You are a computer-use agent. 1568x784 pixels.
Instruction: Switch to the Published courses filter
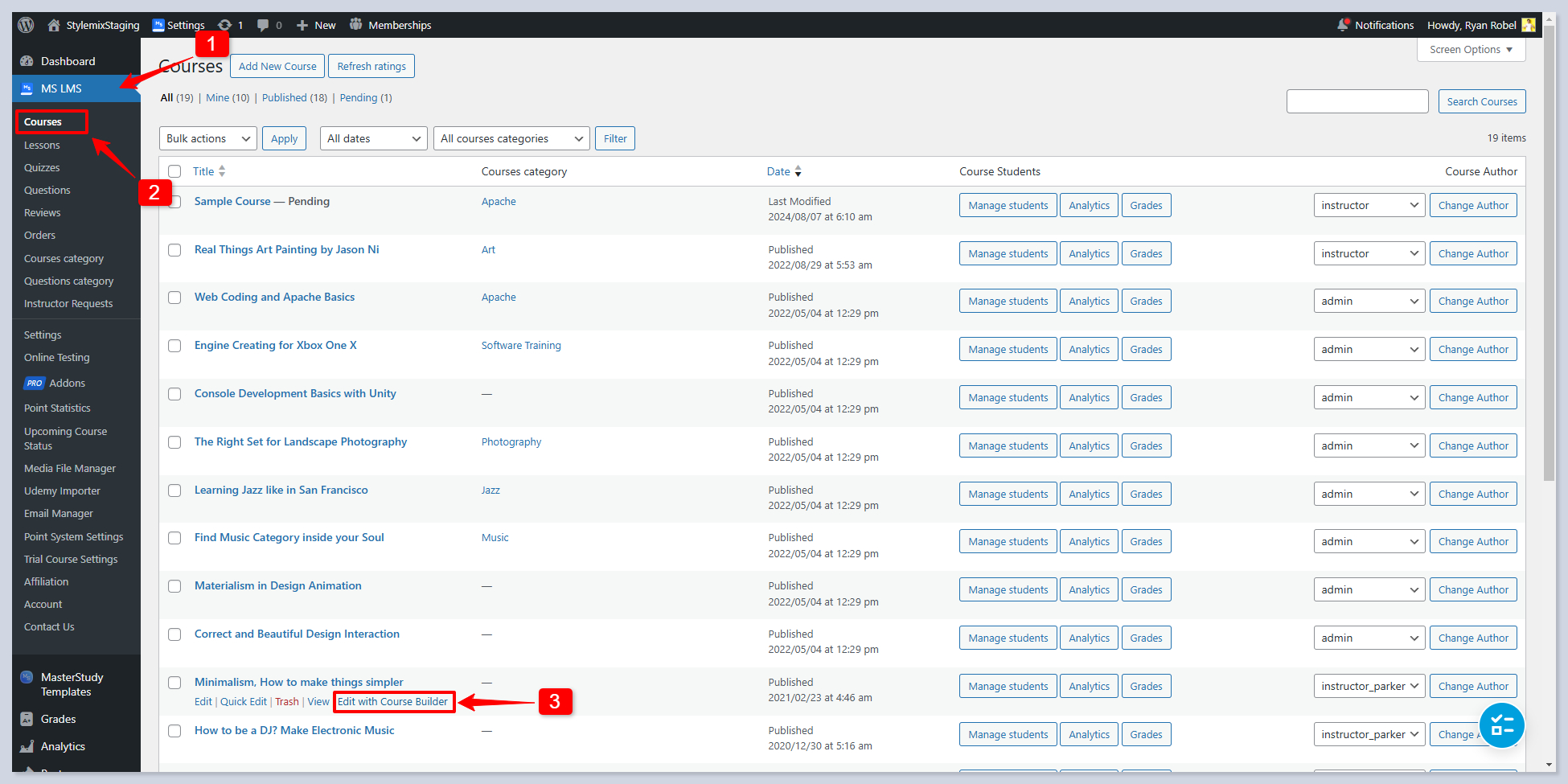[x=284, y=98]
